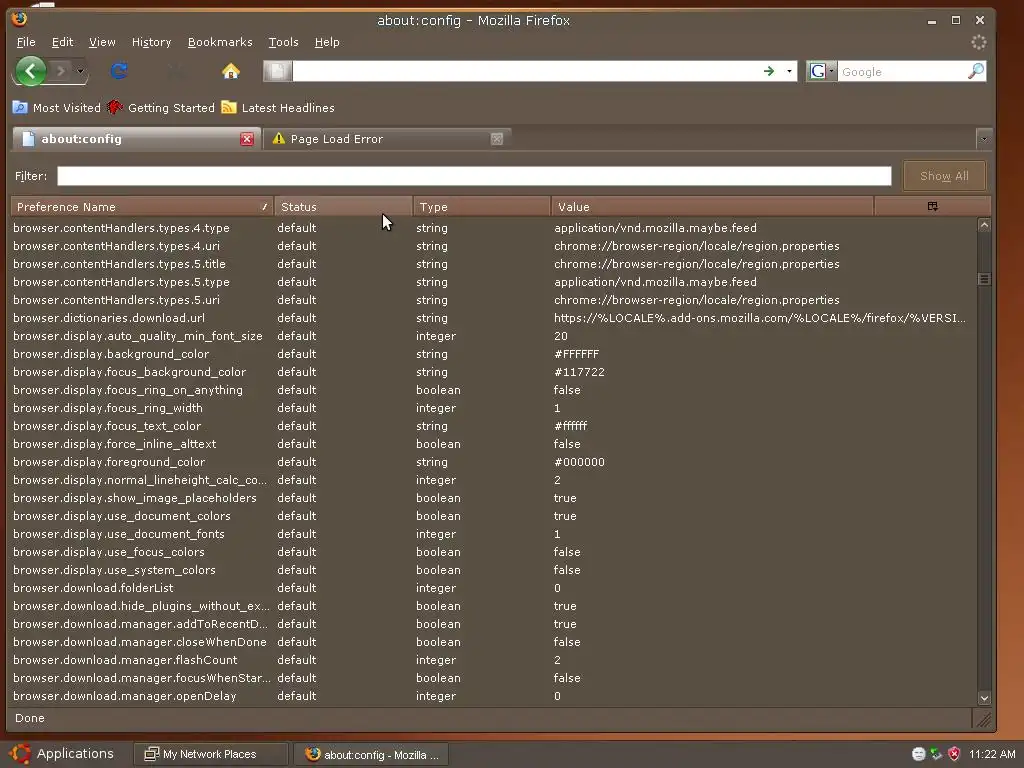1024x768 pixels.
Task: Open the column picker icon
Action: click(933, 207)
